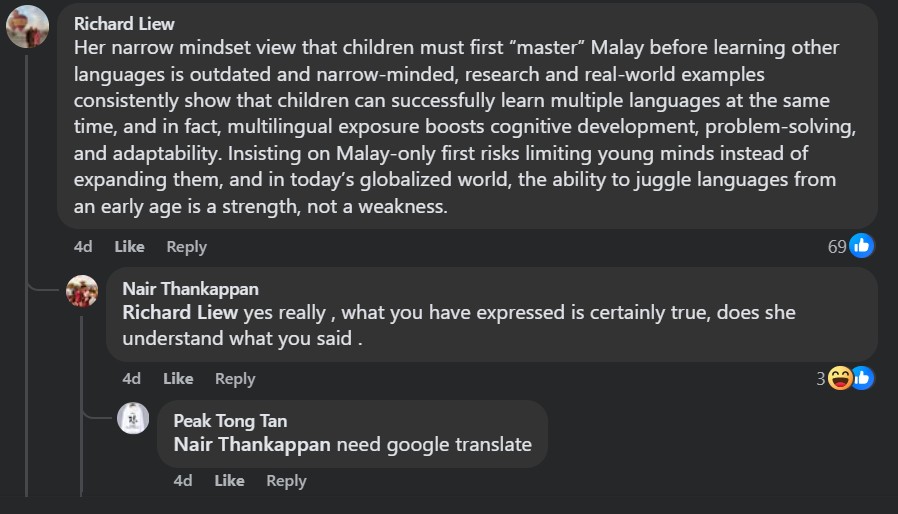Like Richard Liew's comment
Image resolution: width=898 pixels, height=514 pixels.
129,247
